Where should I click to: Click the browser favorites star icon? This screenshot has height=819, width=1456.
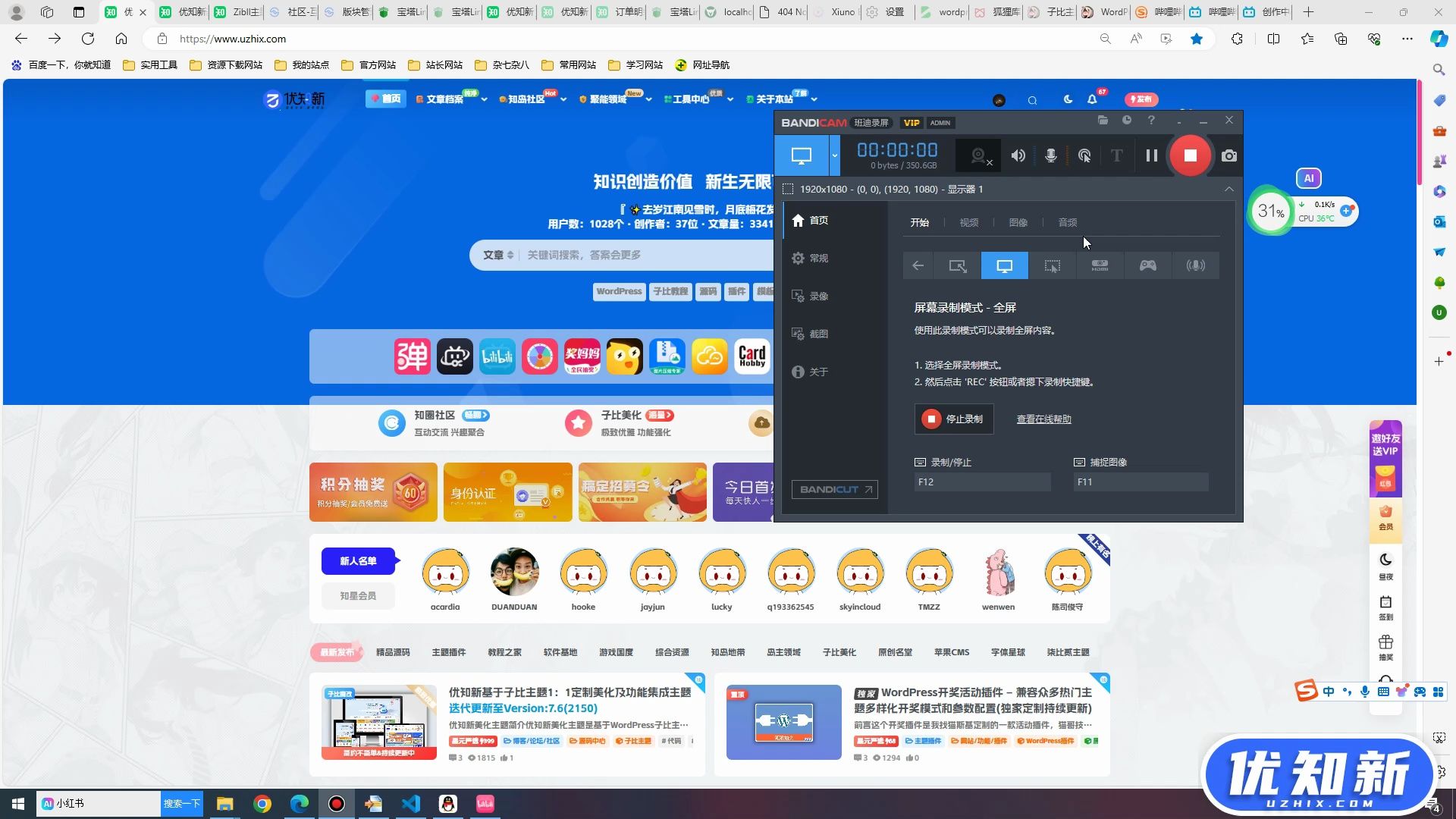[x=1197, y=39]
